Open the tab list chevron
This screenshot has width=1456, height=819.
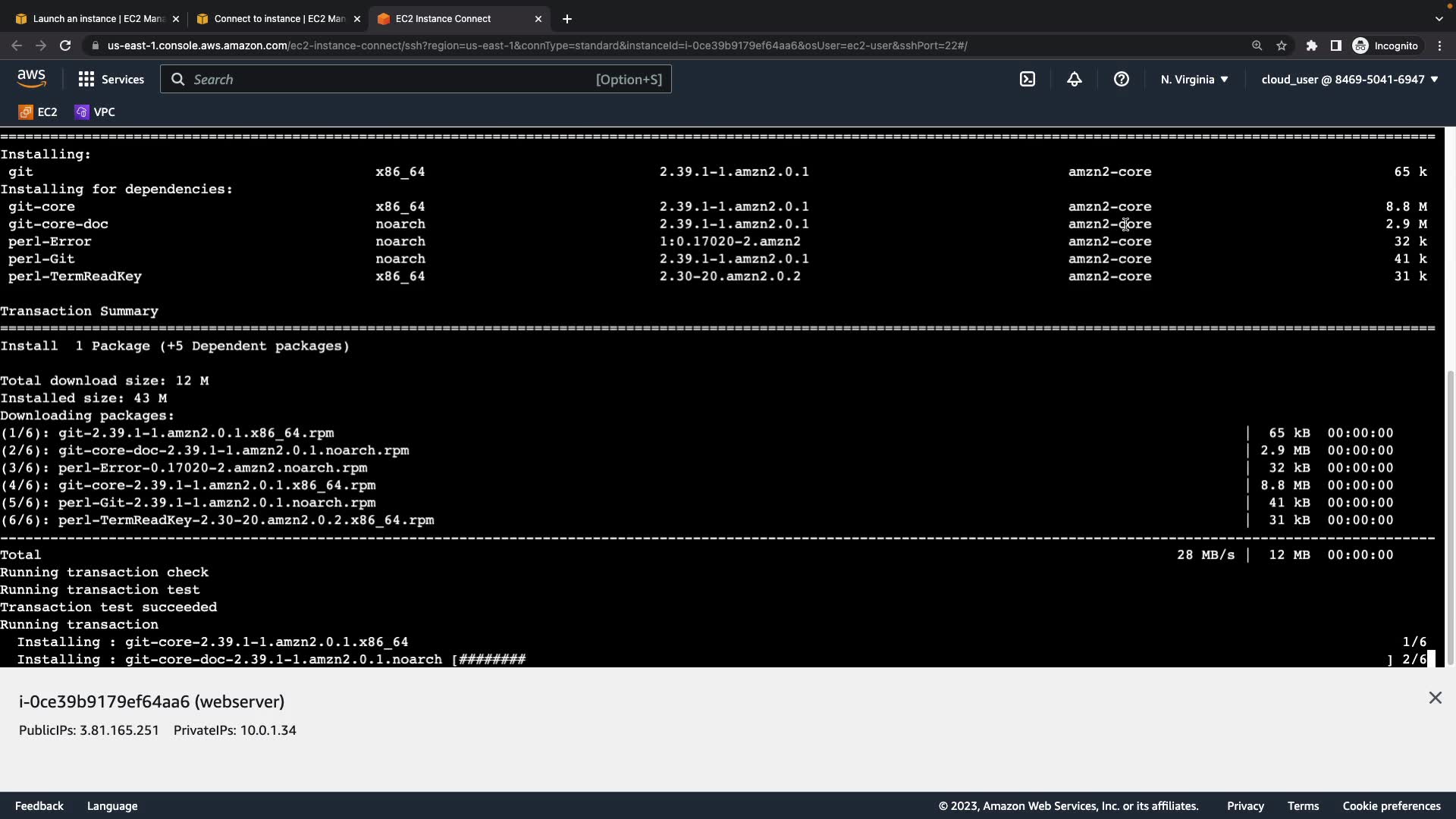coord(1439,18)
